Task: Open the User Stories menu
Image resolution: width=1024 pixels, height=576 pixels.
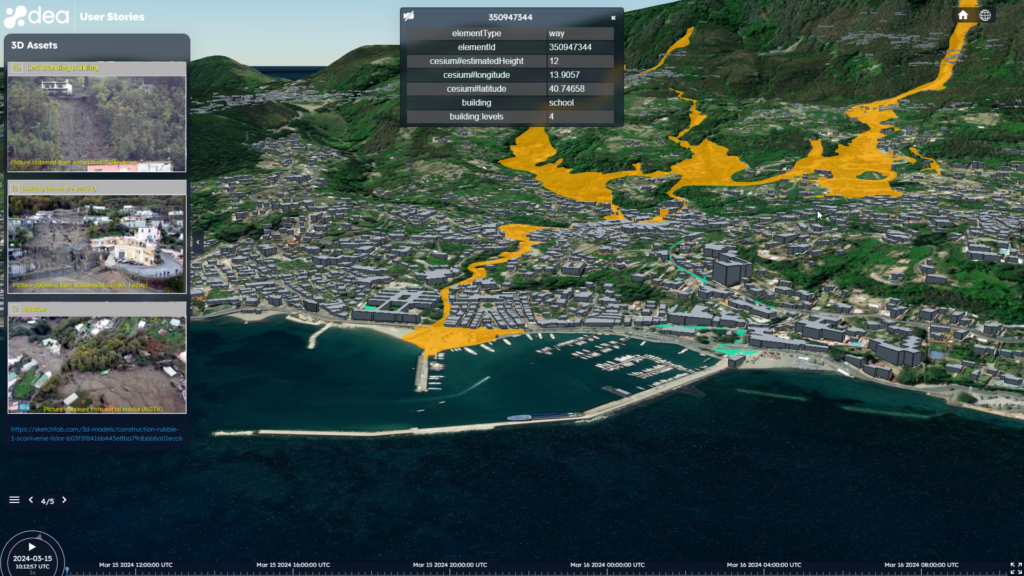Action: tap(111, 17)
